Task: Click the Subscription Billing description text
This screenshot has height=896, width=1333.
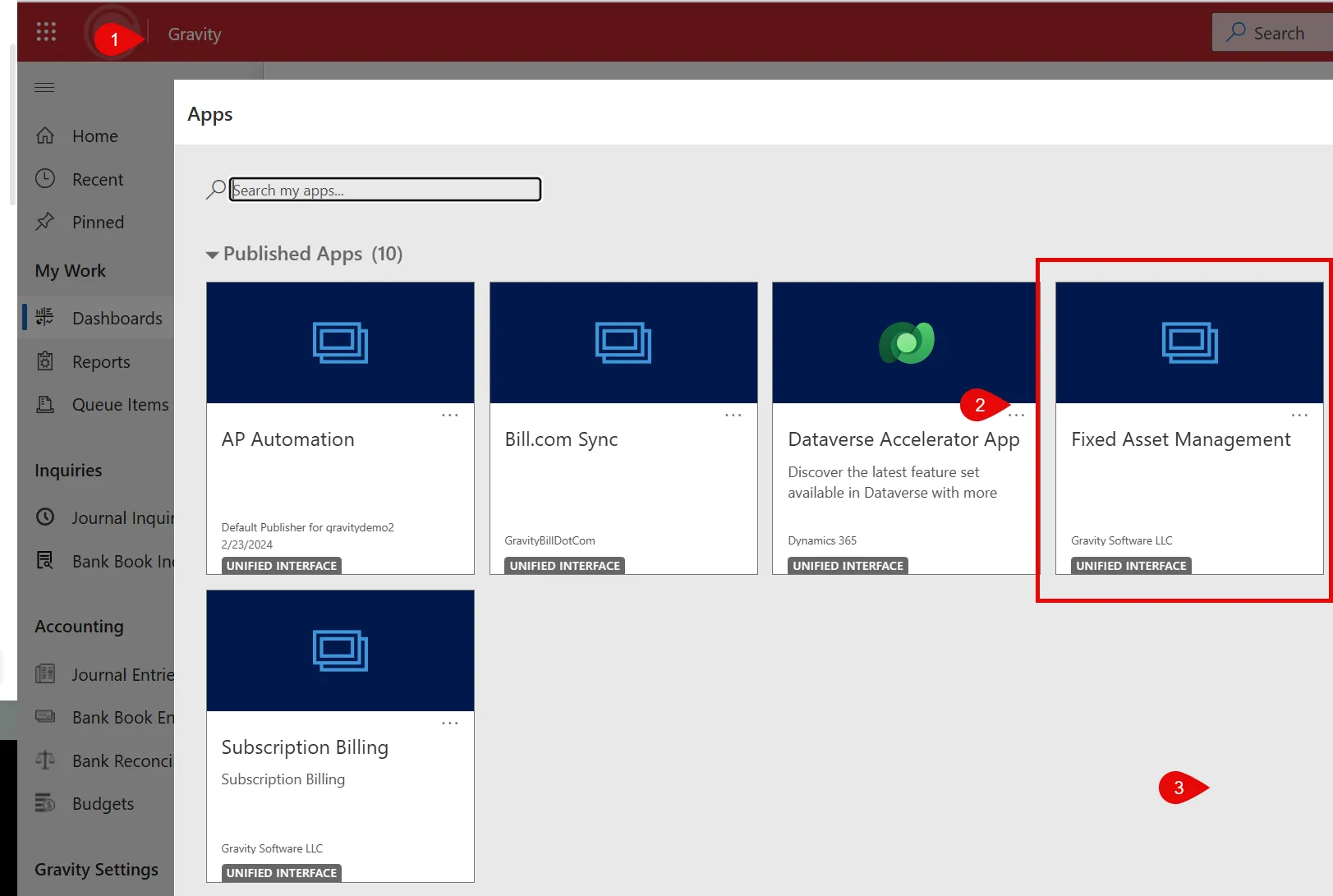Action: (x=283, y=779)
